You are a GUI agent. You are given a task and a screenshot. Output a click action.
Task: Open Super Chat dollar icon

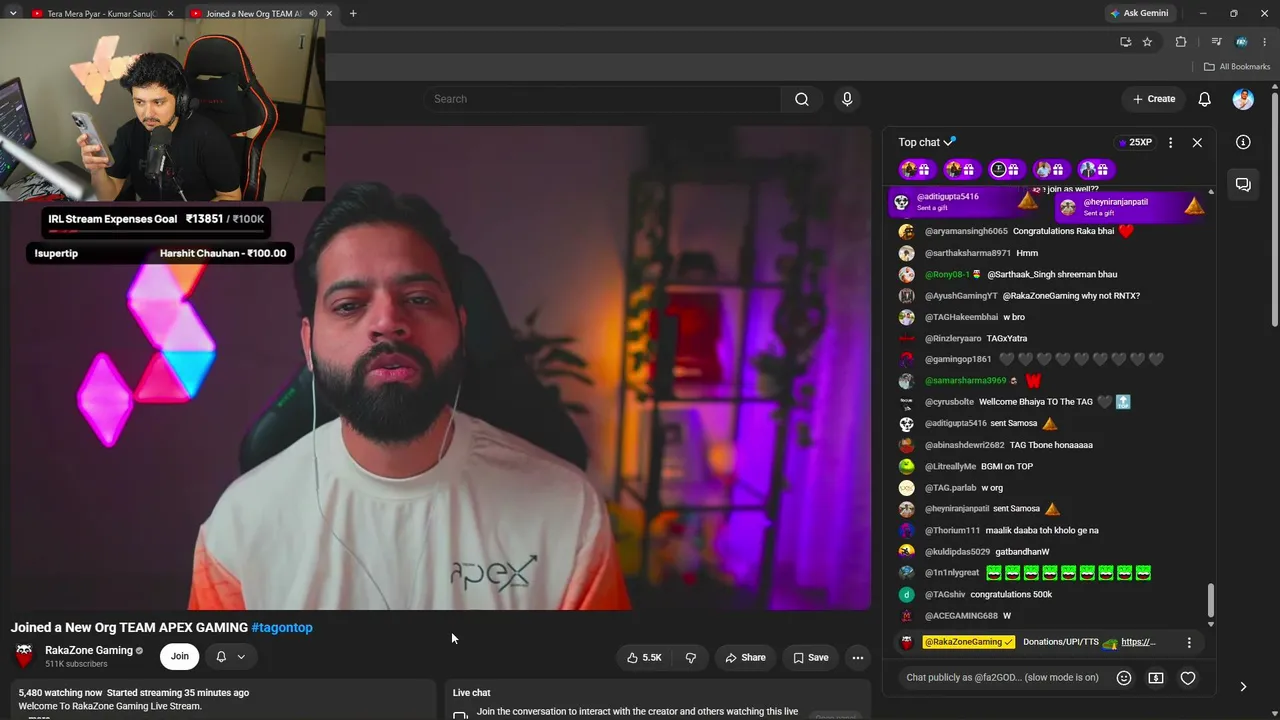point(1156,678)
